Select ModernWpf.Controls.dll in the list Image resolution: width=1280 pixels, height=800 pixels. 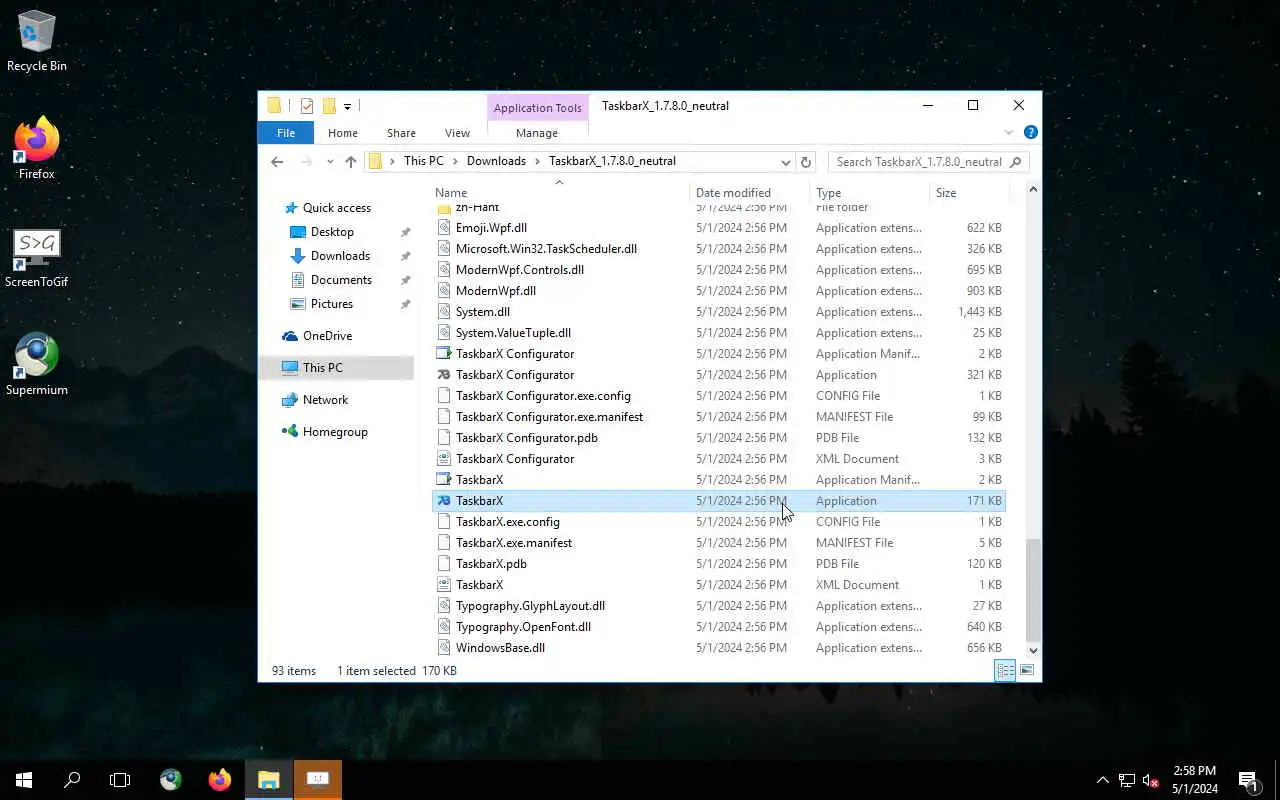tap(718, 270)
